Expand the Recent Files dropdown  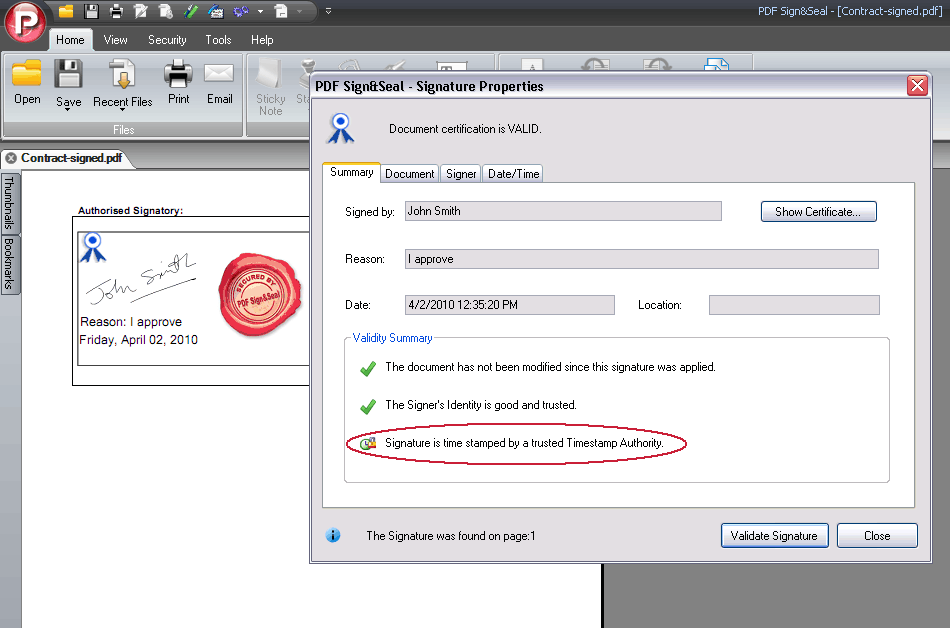click(x=123, y=110)
